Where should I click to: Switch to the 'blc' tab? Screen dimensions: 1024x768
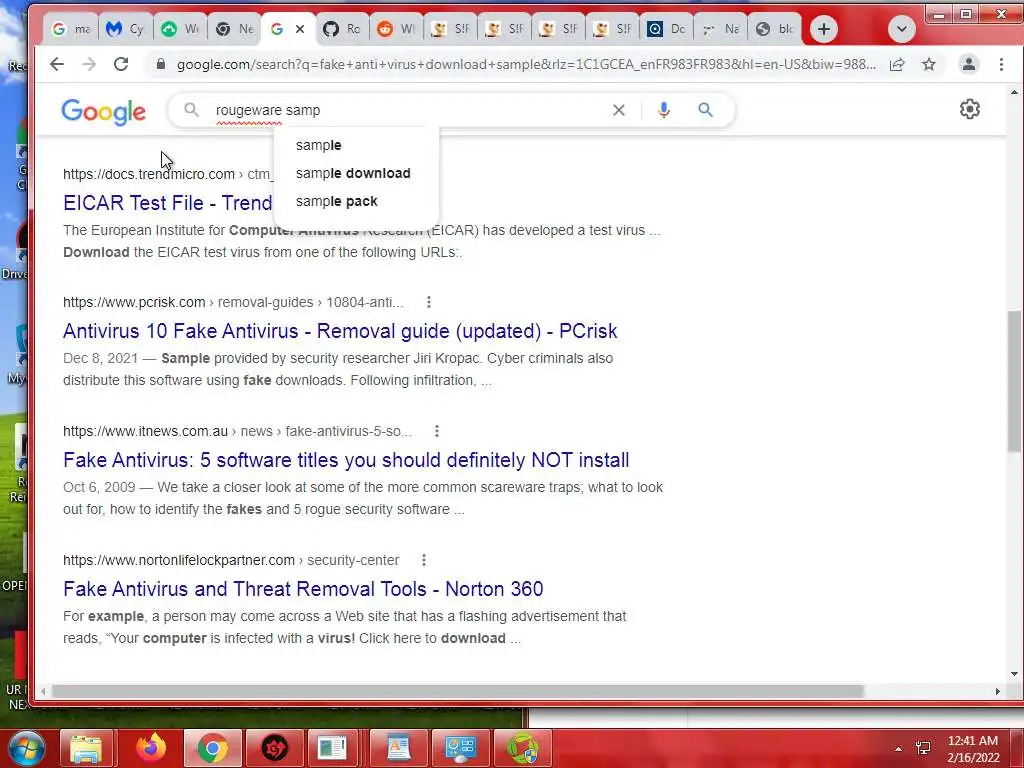tap(775, 29)
